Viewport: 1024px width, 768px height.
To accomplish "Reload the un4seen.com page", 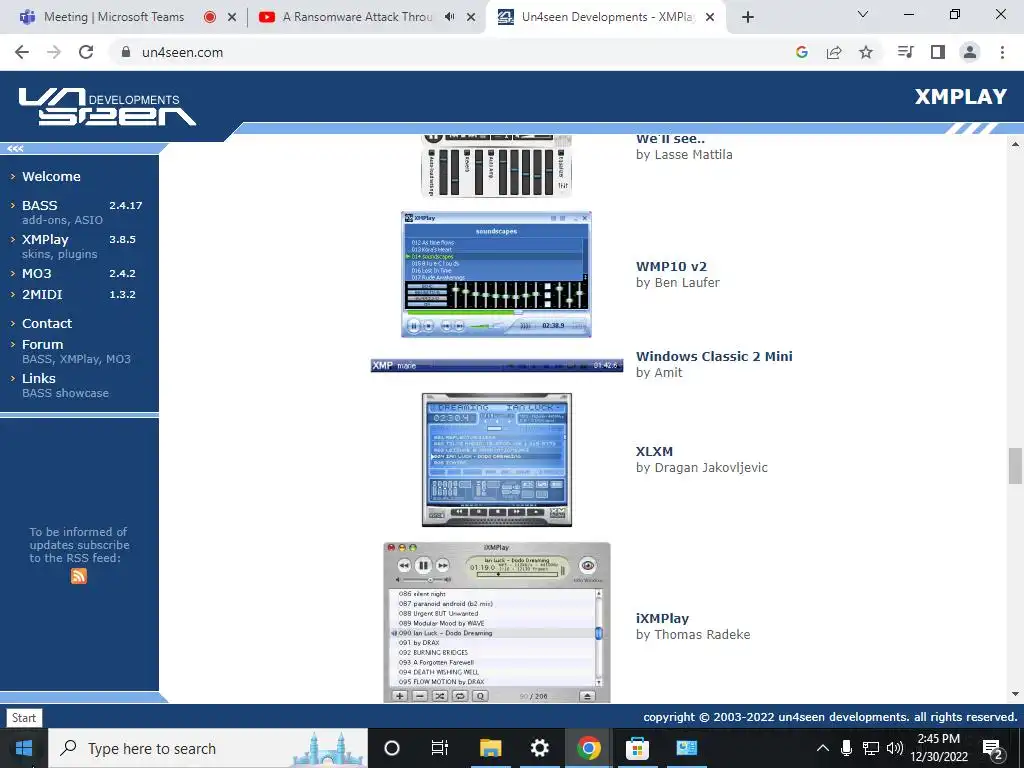I will click(86, 52).
